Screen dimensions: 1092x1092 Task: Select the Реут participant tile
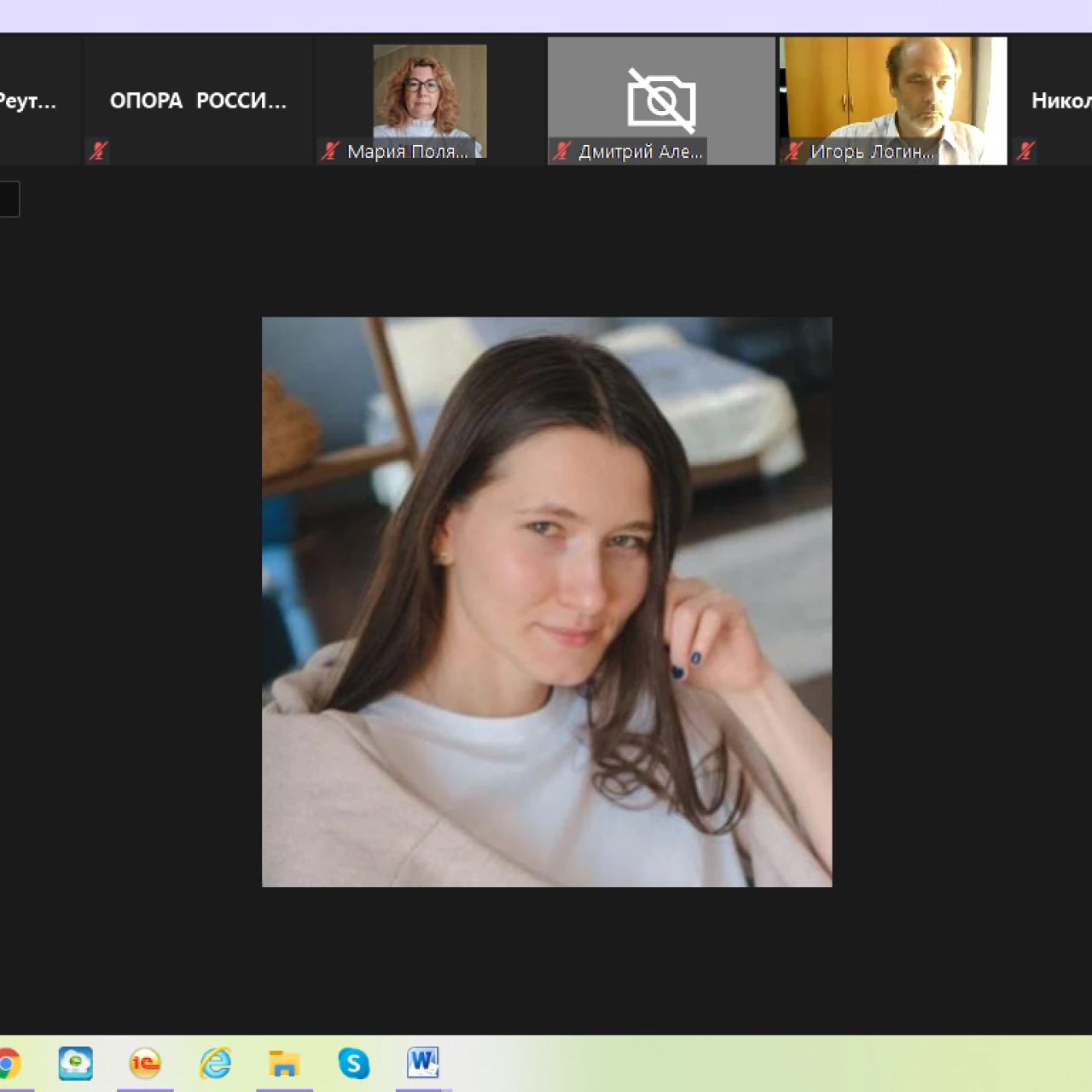(39, 100)
